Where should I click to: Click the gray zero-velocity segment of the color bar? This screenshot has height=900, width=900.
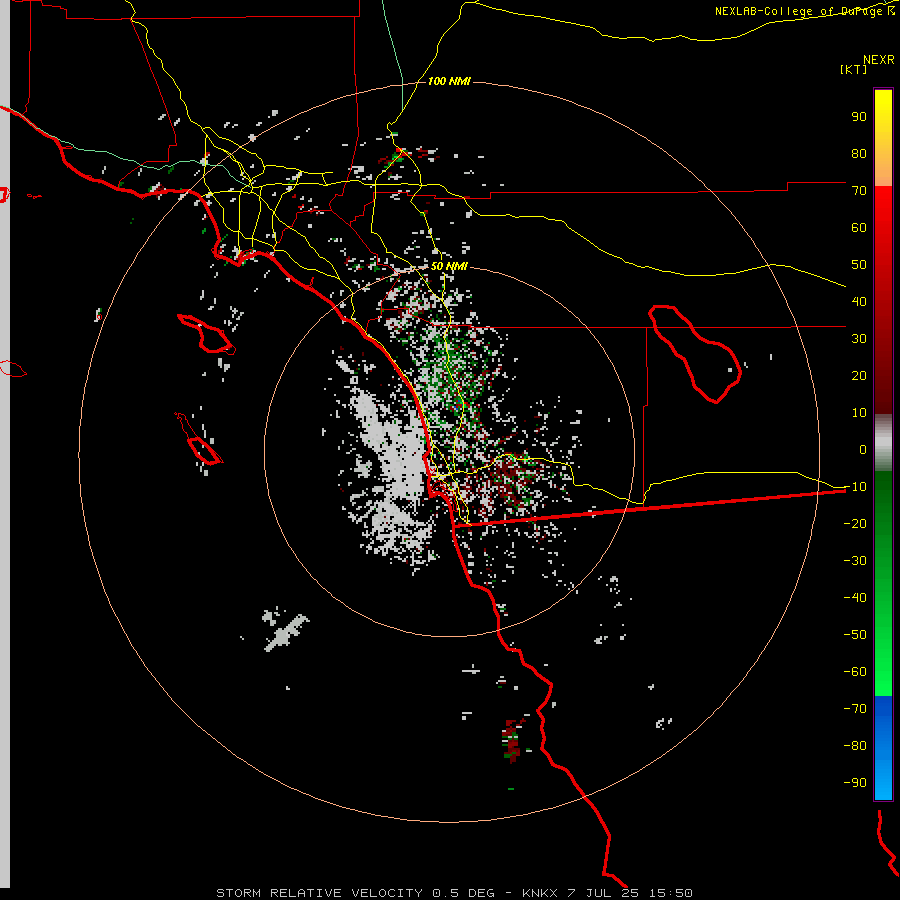point(883,442)
